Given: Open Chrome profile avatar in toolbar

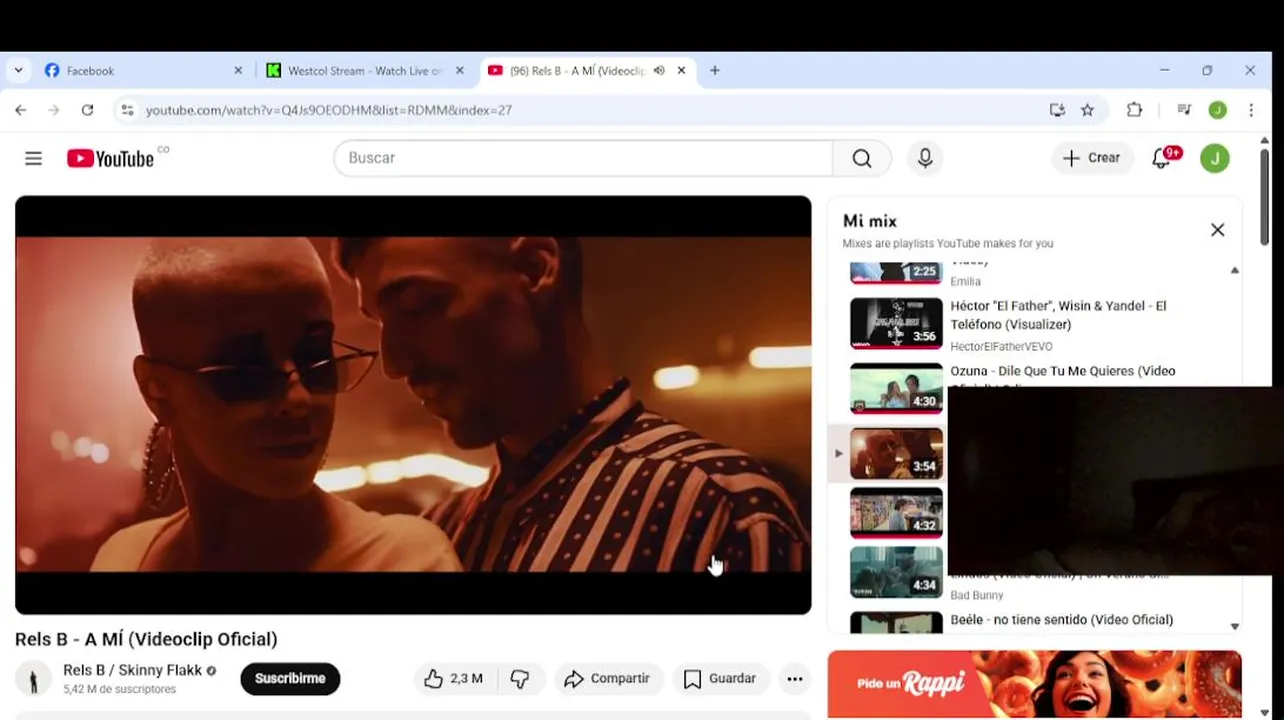Looking at the screenshot, I should point(1217,110).
